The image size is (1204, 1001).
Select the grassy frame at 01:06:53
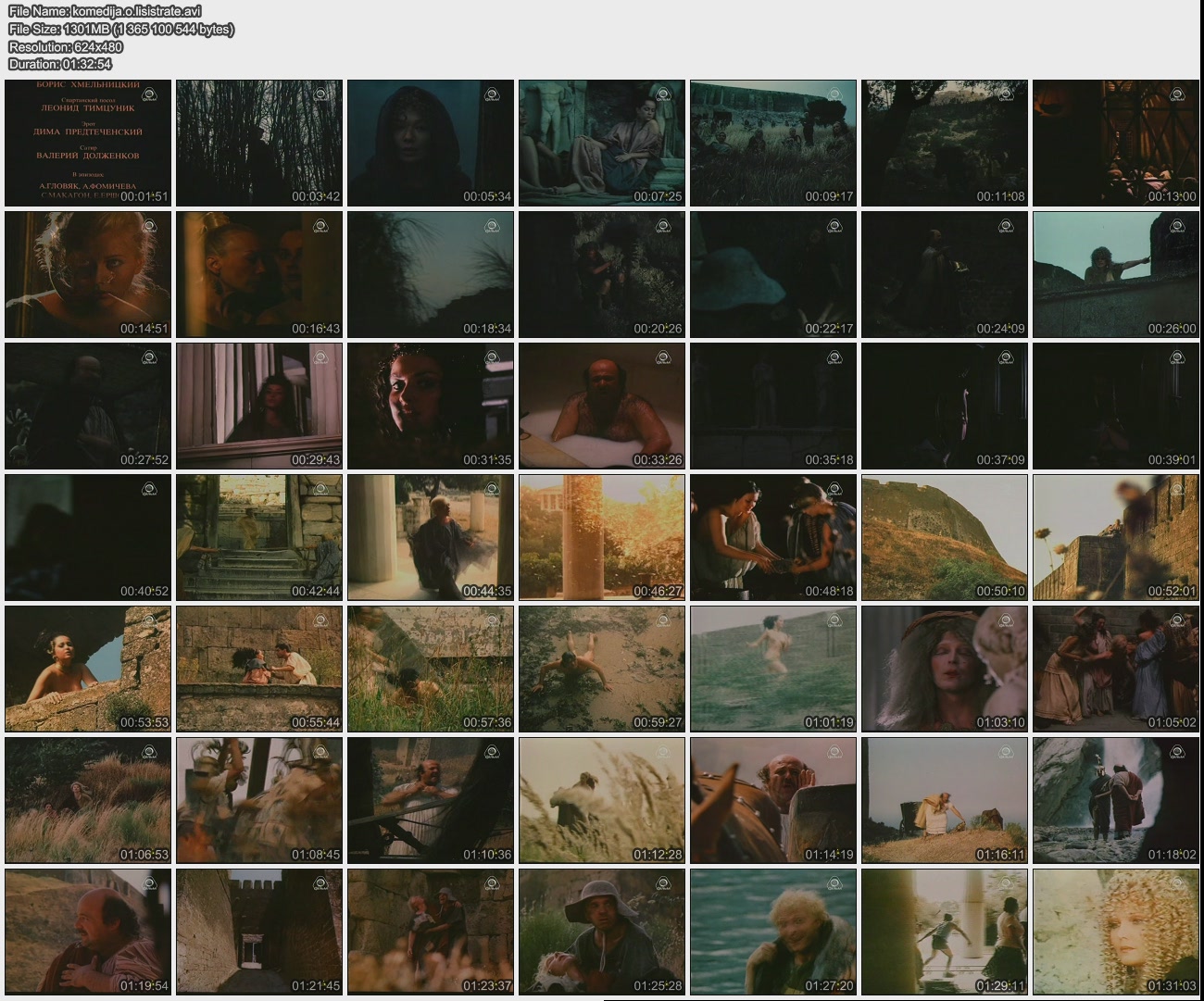(x=88, y=800)
